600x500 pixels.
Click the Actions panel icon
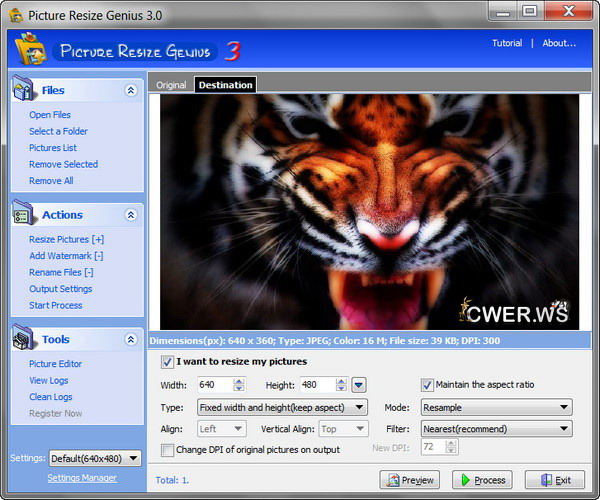tap(24, 214)
